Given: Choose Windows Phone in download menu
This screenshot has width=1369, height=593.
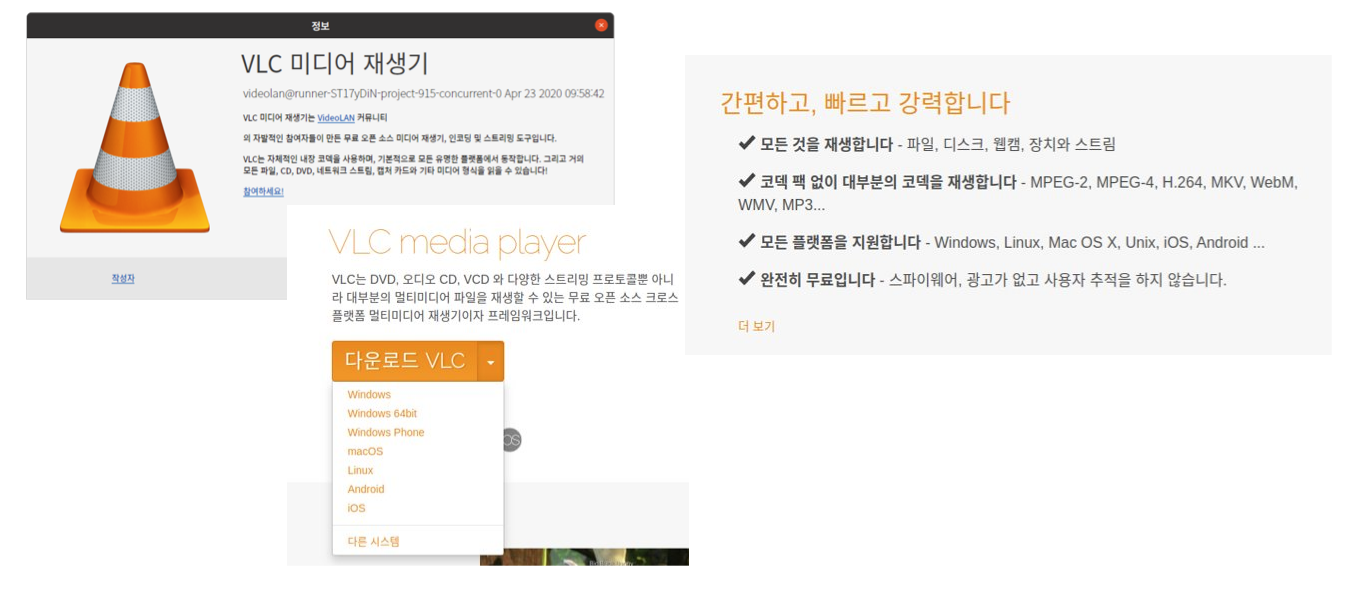Looking at the screenshot, I should click(386, 432).
